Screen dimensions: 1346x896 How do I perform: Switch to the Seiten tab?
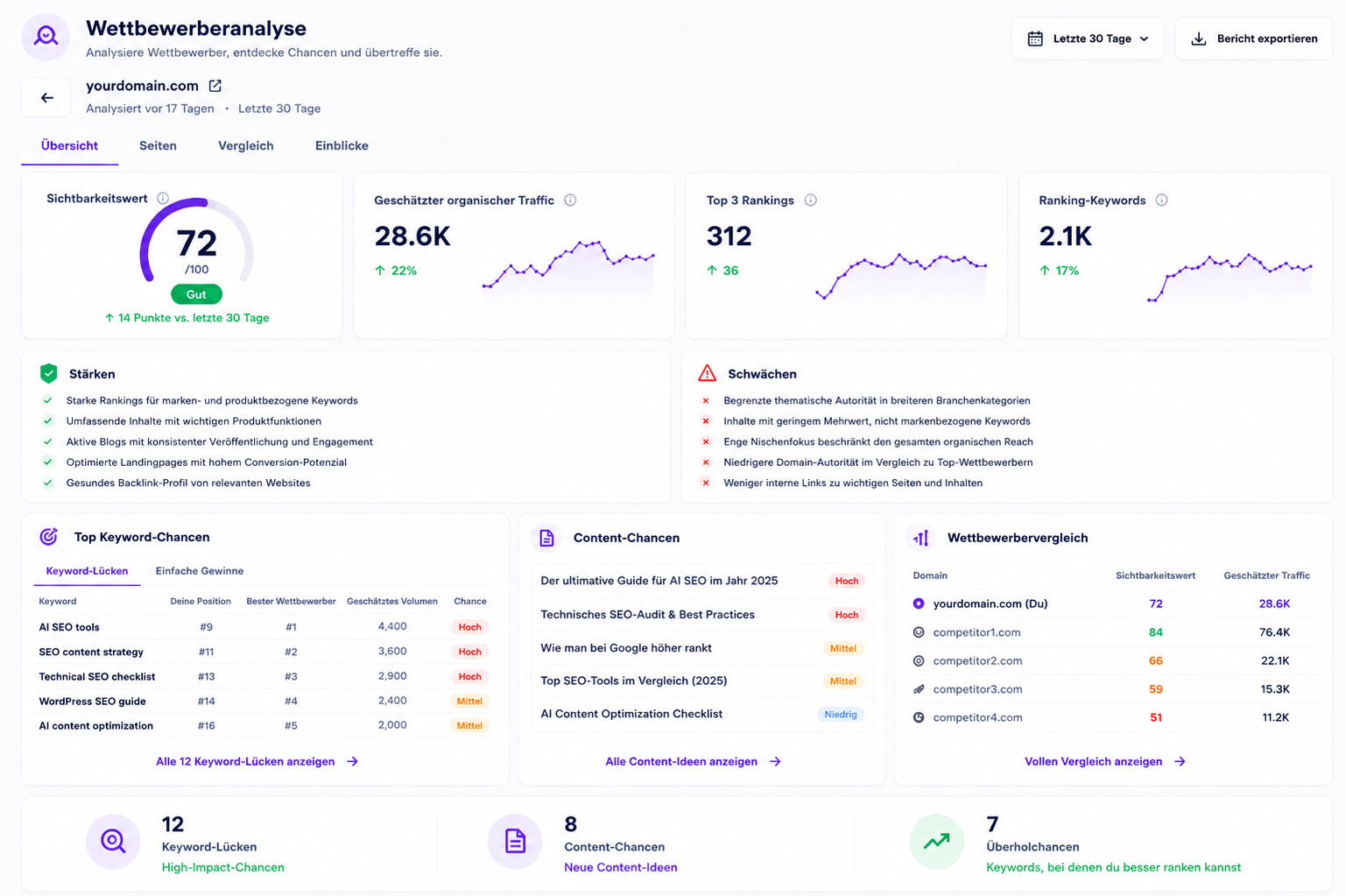click(x=158, y=146)
